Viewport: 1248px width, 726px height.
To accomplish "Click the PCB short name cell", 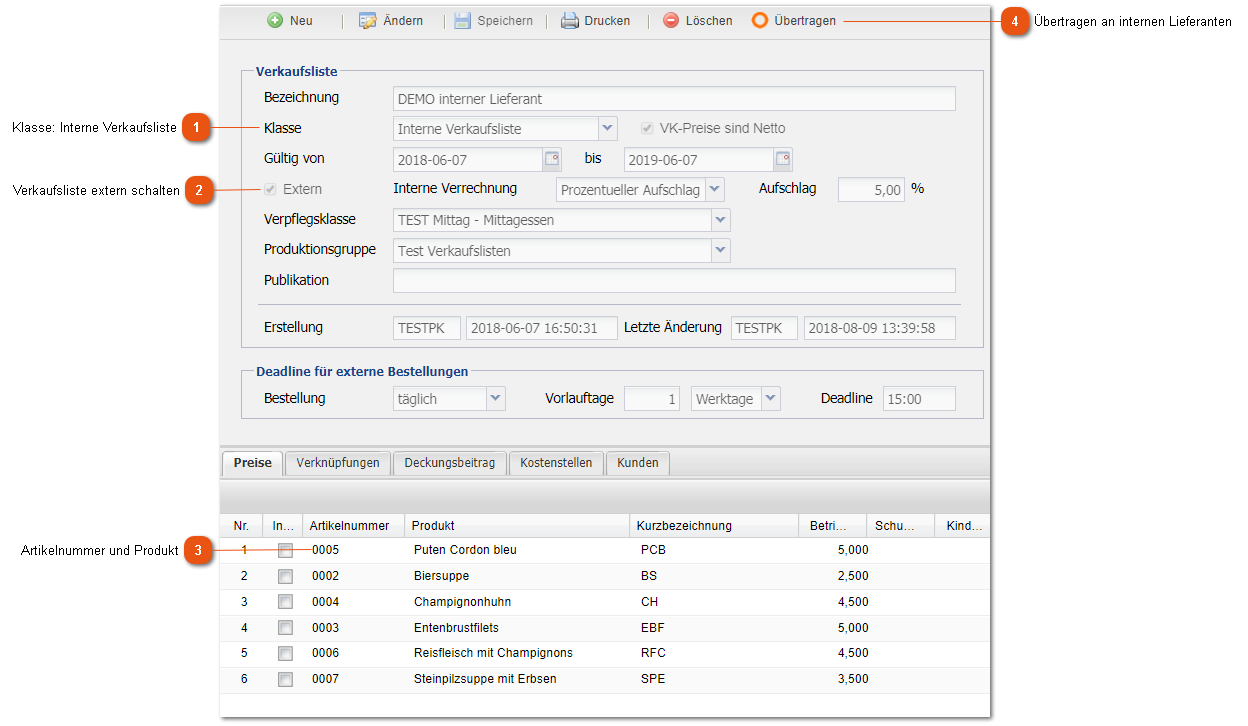I will [653, 550].
